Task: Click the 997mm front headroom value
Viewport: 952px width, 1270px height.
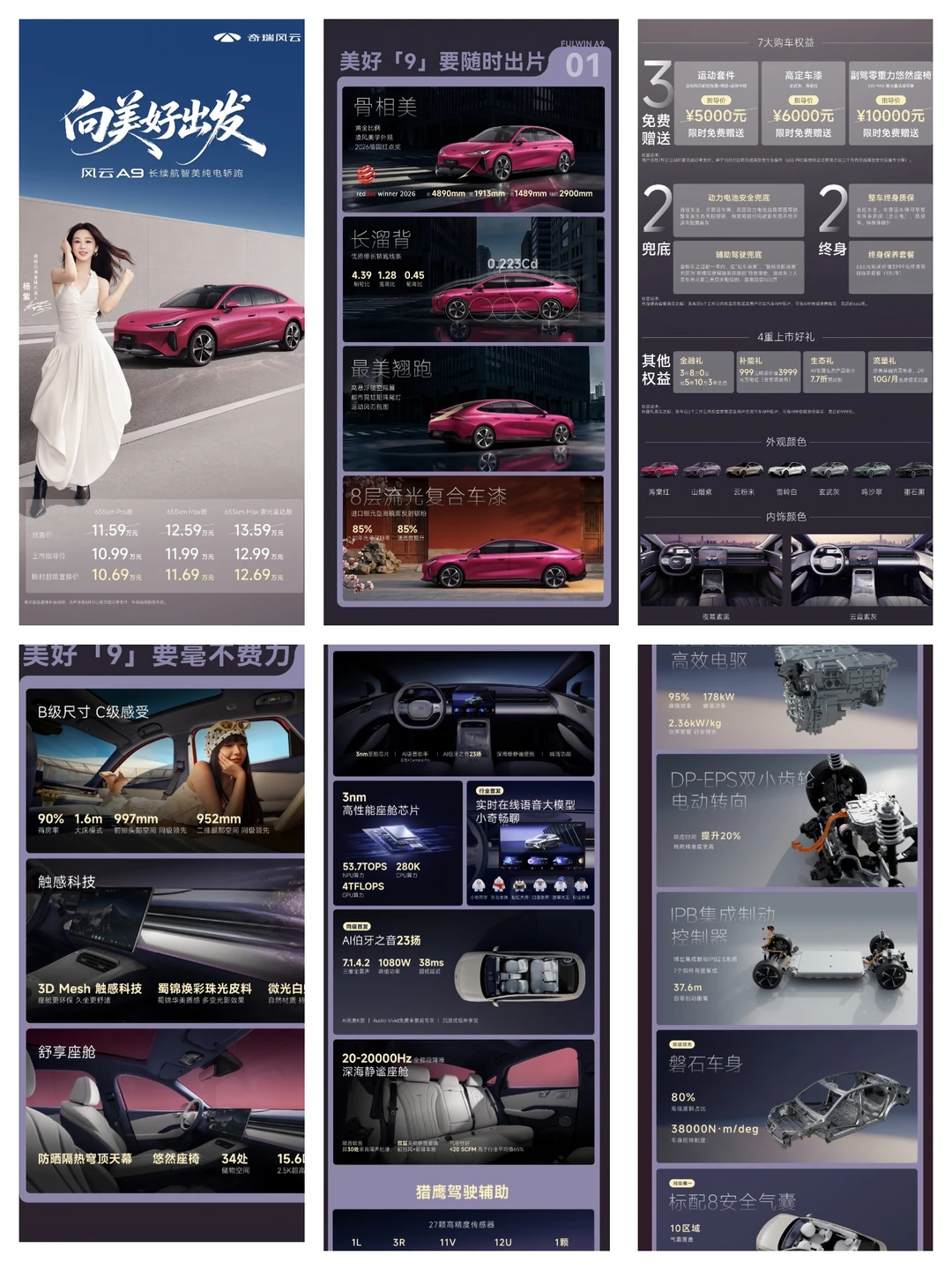Action: click(136, 818)
